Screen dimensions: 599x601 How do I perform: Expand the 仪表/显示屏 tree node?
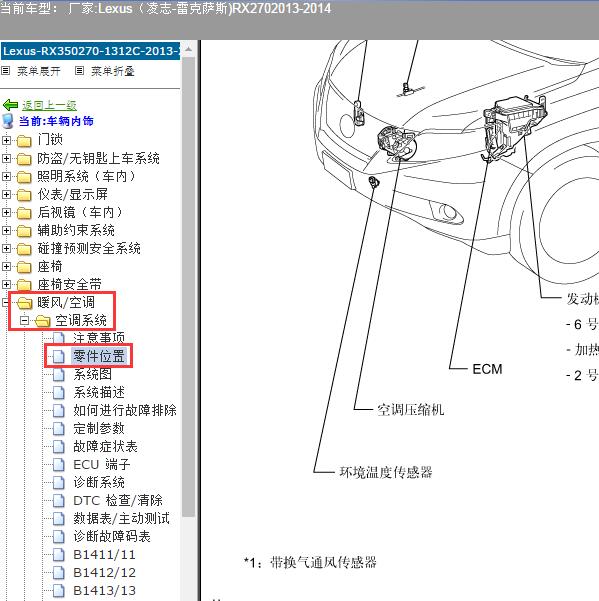click(x=6, y=194)
